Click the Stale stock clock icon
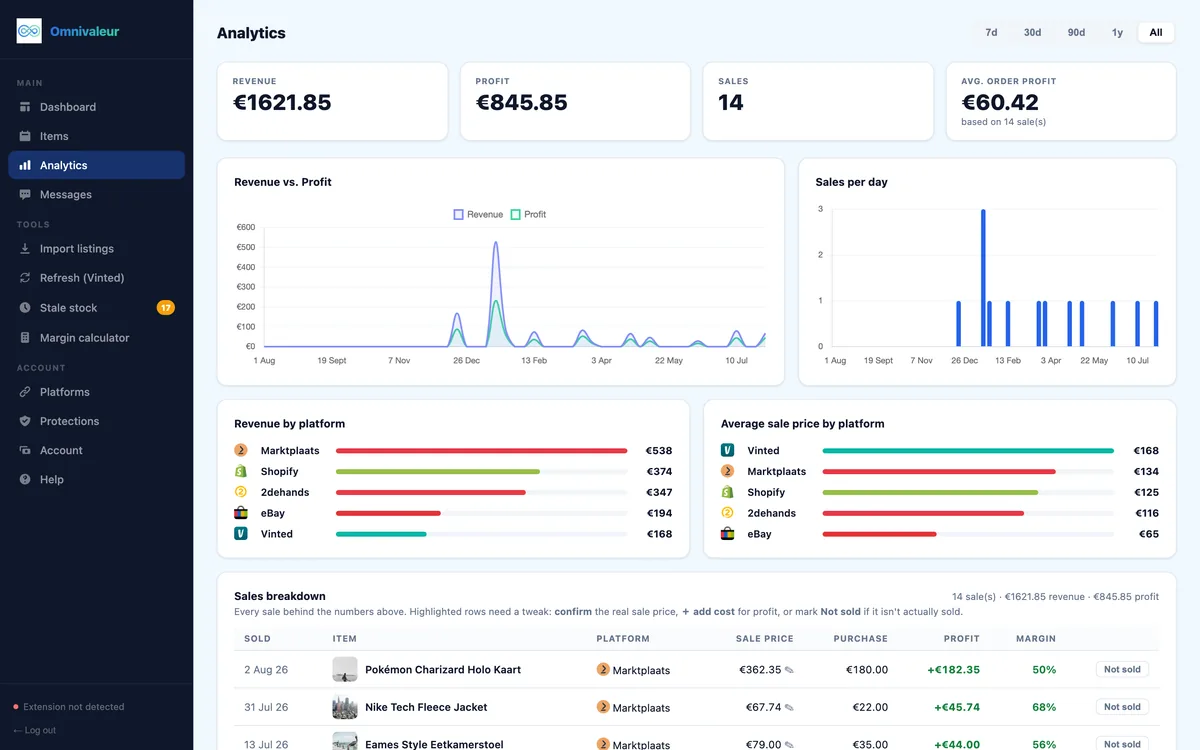This screenshot has width=1200, height=750. point(25,308)
